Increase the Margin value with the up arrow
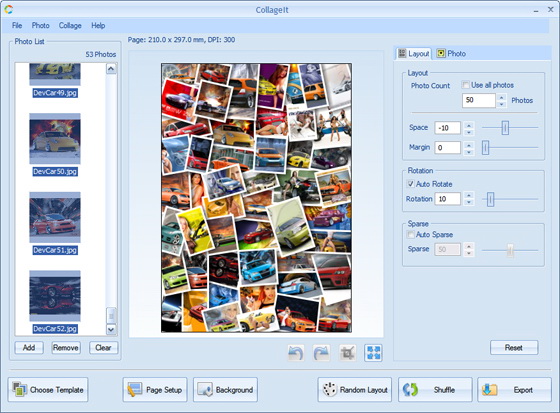This screenshot has height=413, width=560. pos(469,144)
